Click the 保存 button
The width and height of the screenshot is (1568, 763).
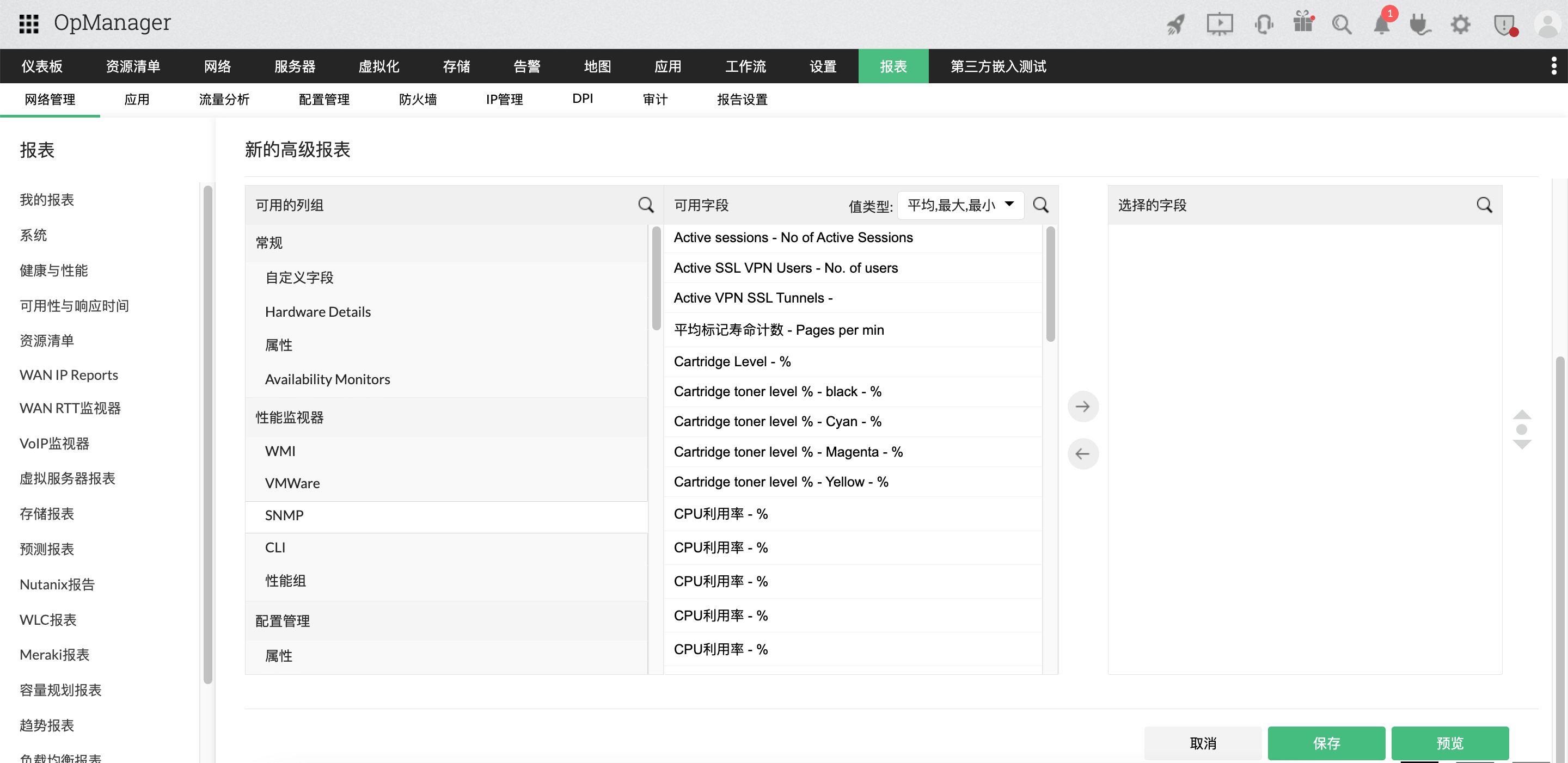(1326, 743)
